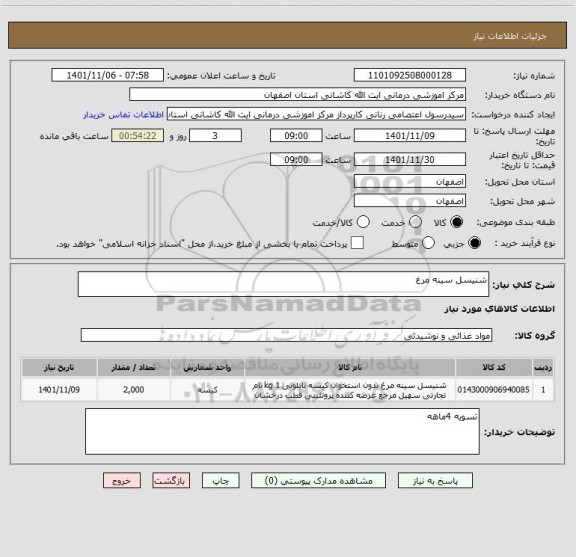Click product code 0143000906940085 cell
The image size is (576, 557).
(x=493, y=389)
